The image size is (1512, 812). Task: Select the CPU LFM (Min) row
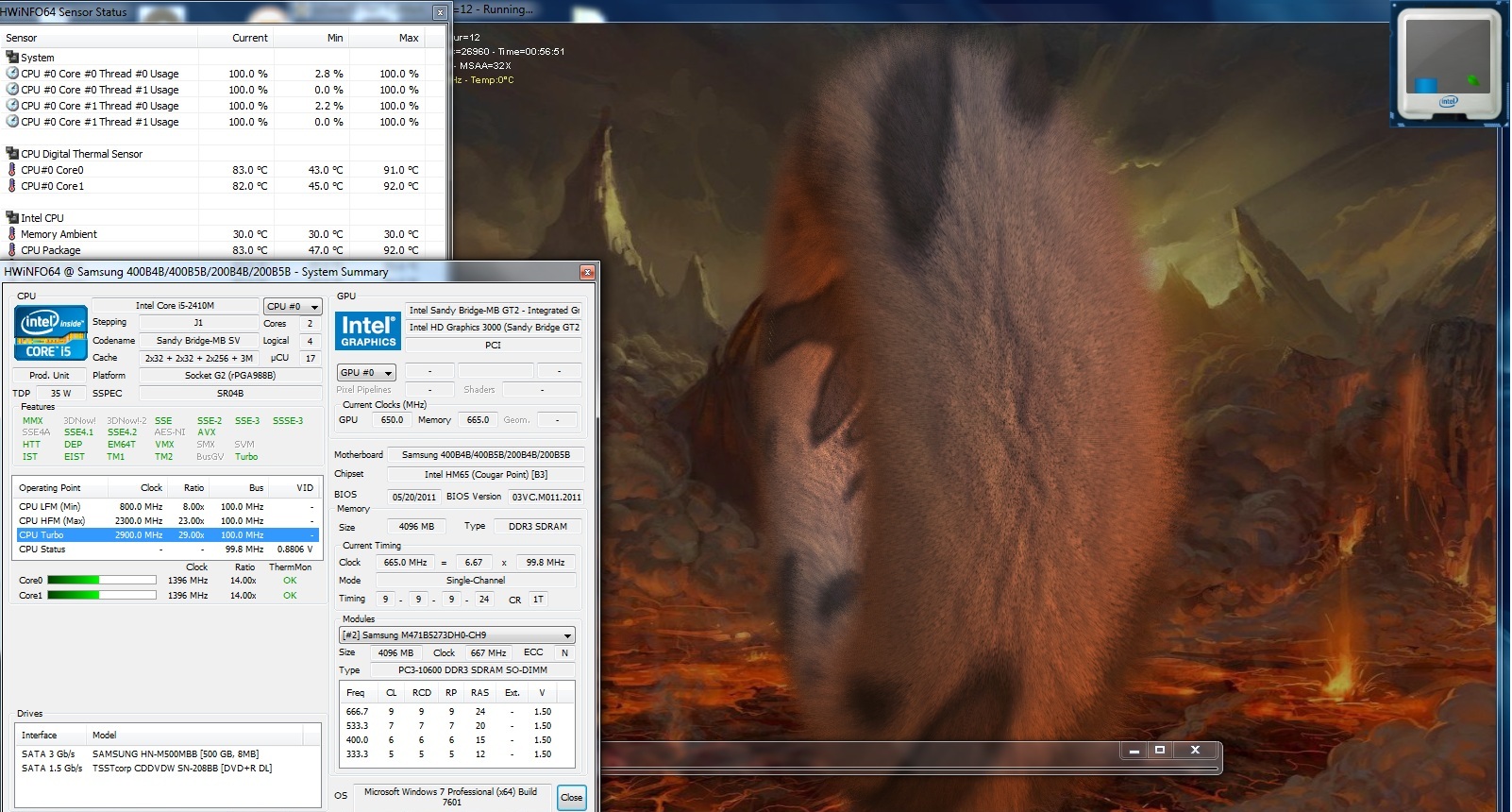point(167,506)
